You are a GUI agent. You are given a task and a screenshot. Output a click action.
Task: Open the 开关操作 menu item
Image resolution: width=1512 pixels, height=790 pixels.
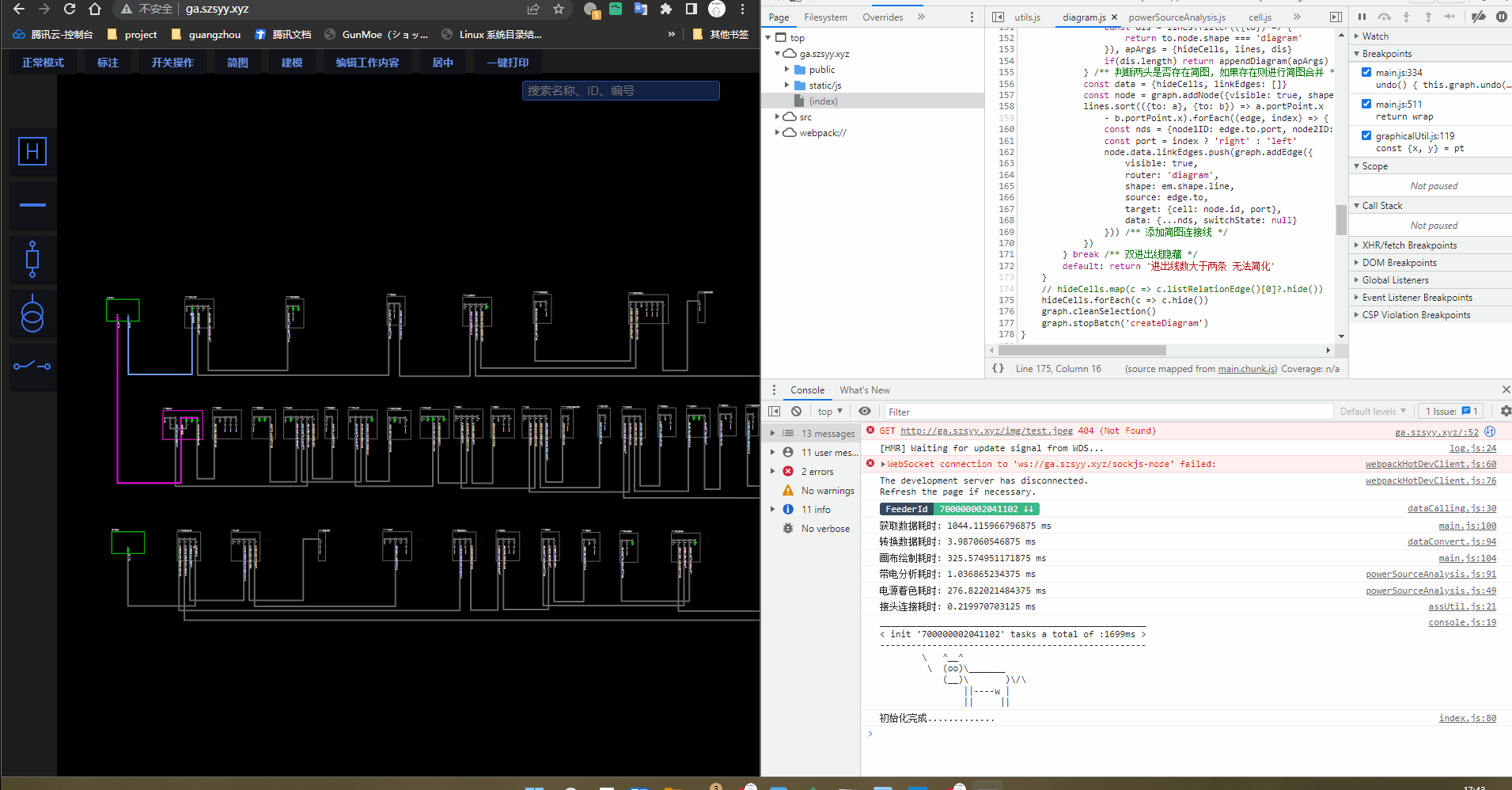click(x=172, y=63)
